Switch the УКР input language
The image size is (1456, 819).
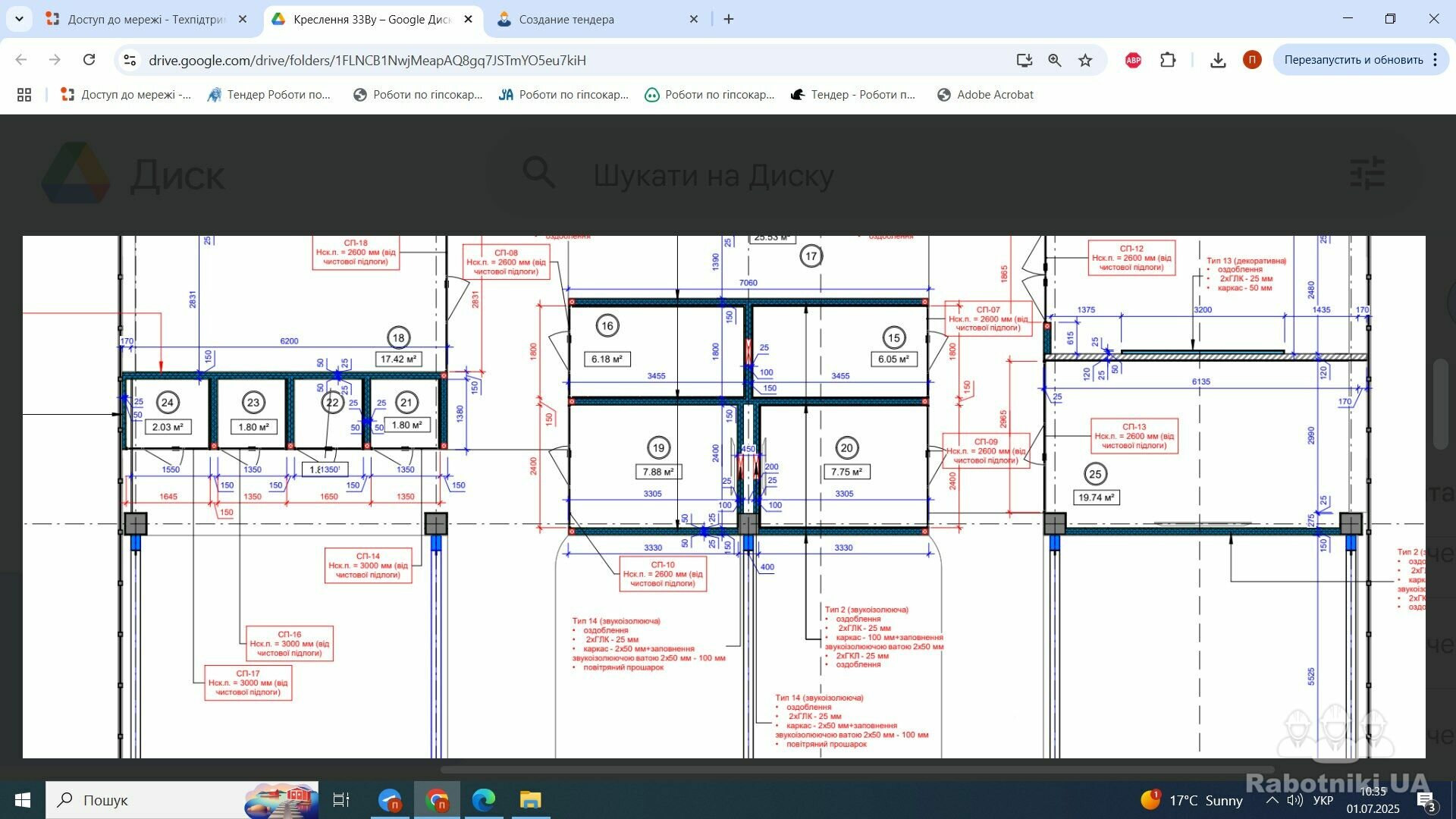[x=1323, y=800]
